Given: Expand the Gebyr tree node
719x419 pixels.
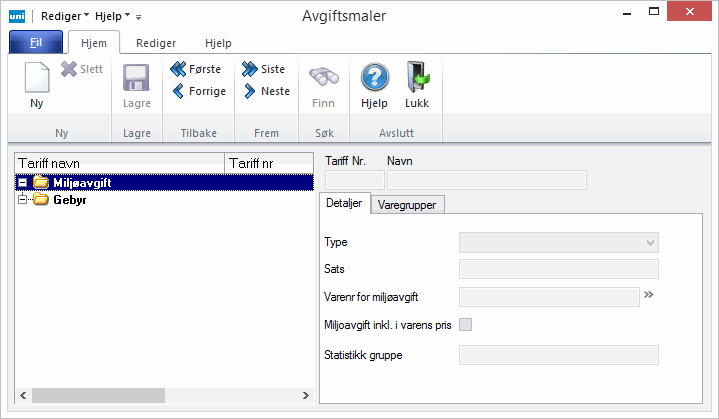Looking at the screenshot, I should 23,200.
